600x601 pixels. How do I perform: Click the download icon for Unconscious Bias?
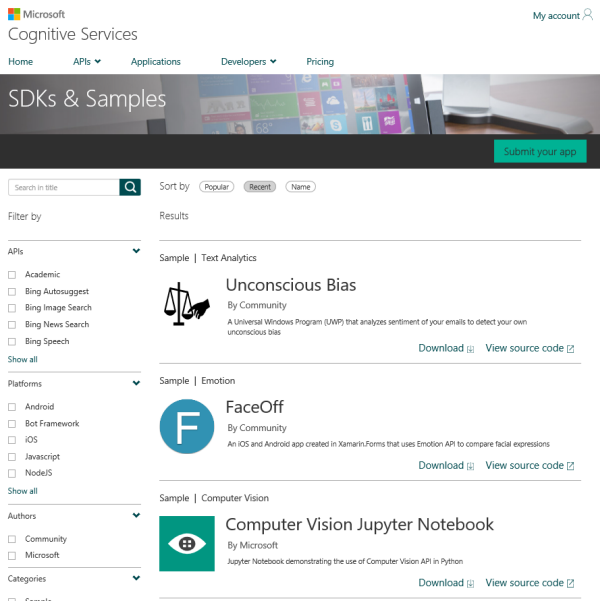pyautogui.click(x=470, y=349)
